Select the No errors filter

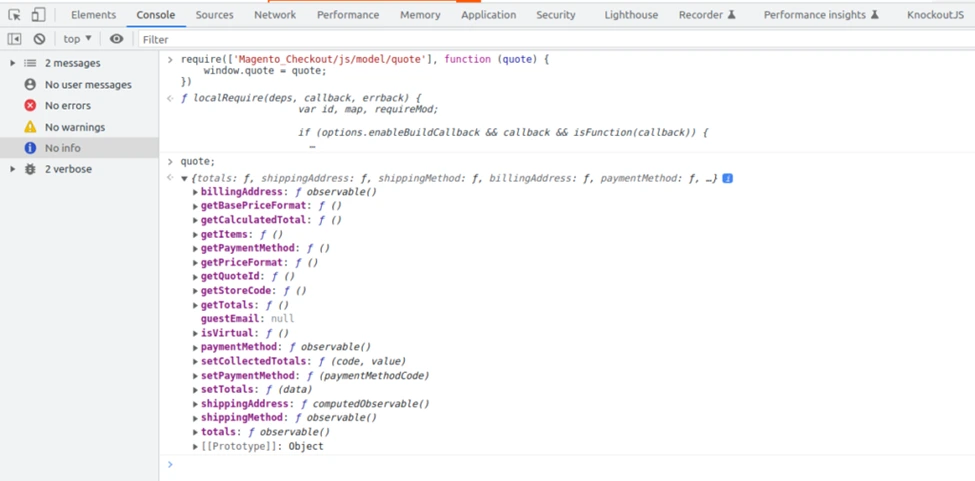[x=67, y=105]
